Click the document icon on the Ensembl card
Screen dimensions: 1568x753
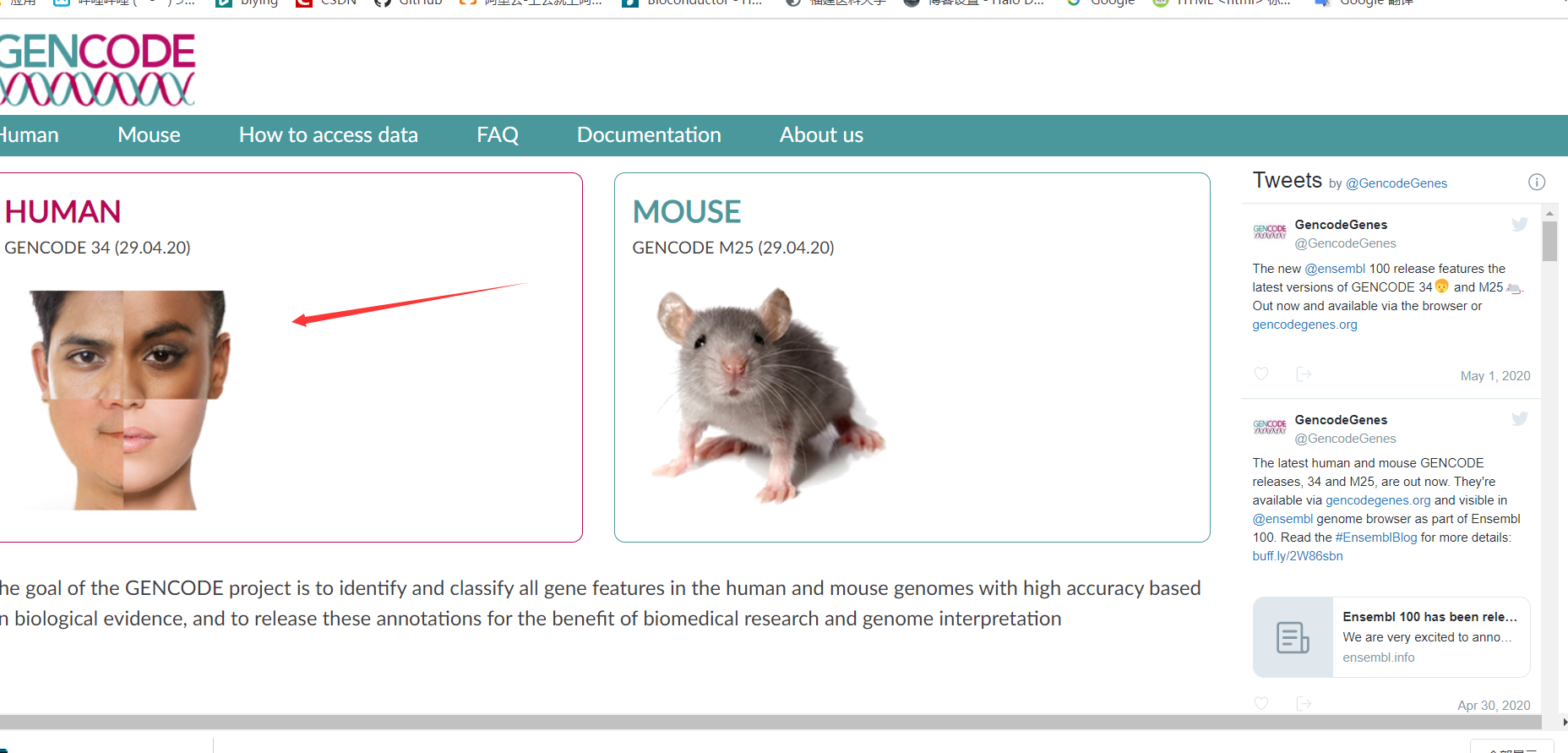pos(1293,637)
